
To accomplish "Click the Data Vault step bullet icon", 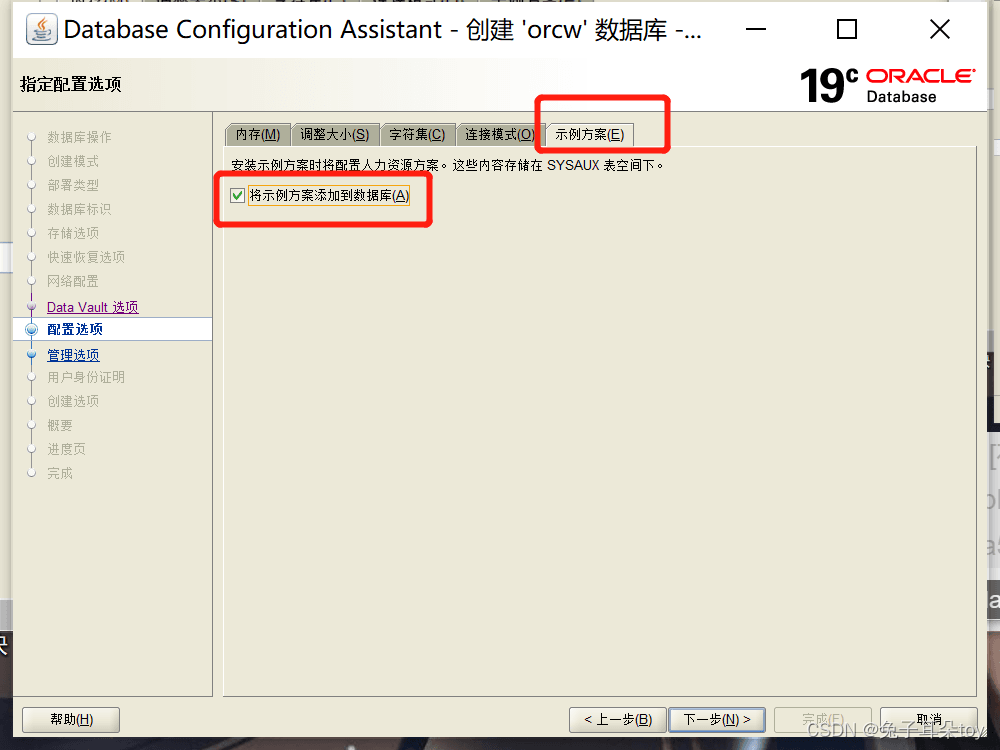I will pyautogui.click(x=31, y=306).
